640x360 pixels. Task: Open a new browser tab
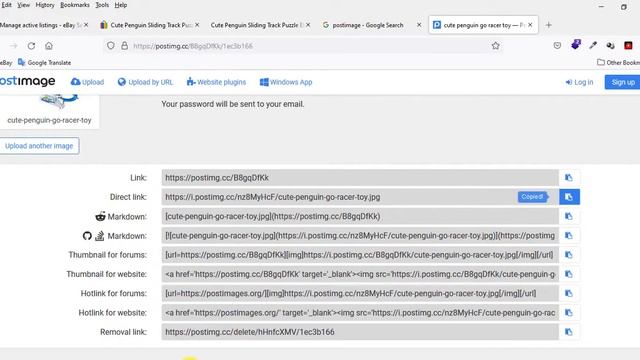point(549,25)
